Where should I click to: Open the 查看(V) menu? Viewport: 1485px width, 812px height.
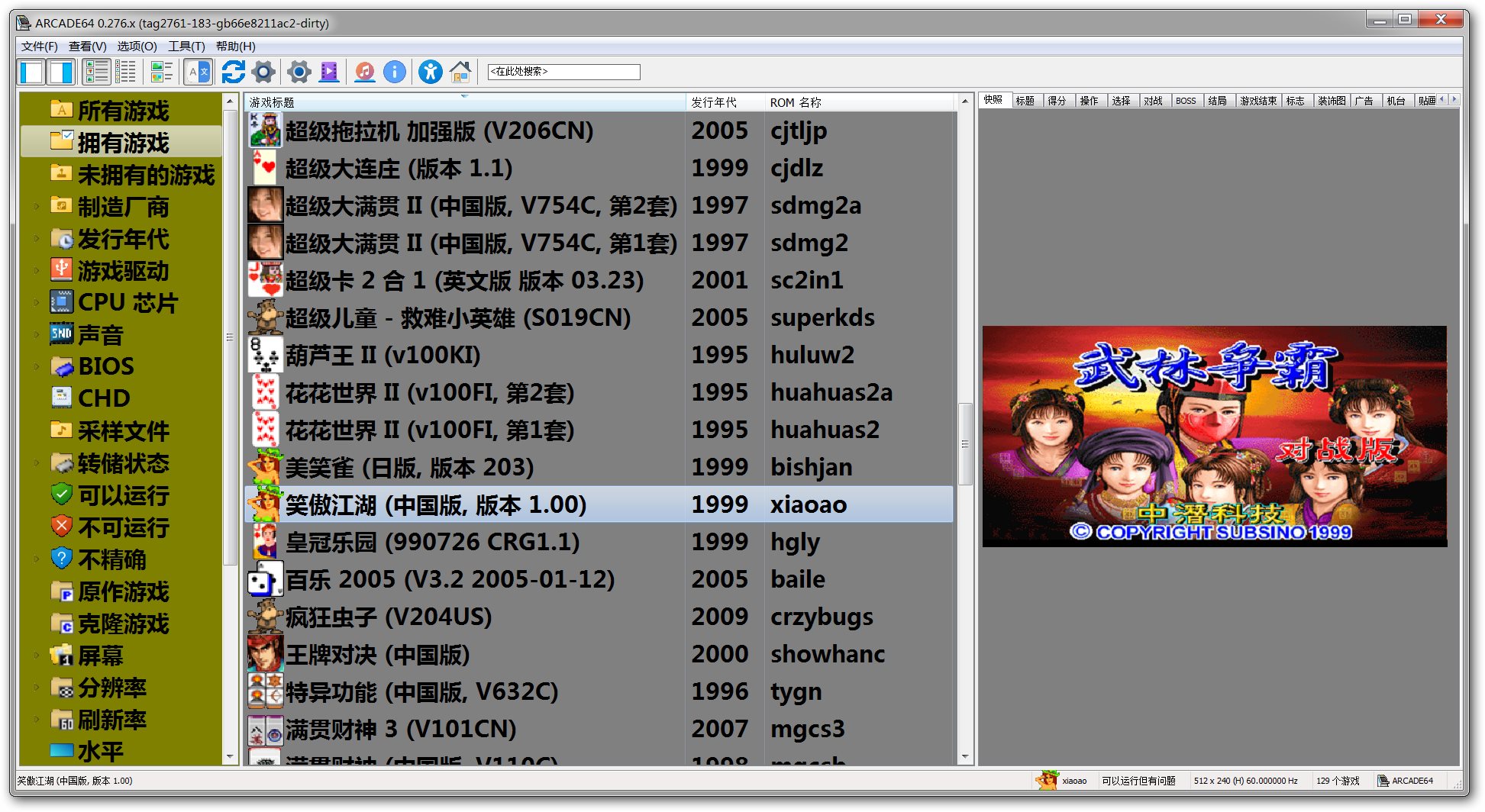tap(88, 47)
